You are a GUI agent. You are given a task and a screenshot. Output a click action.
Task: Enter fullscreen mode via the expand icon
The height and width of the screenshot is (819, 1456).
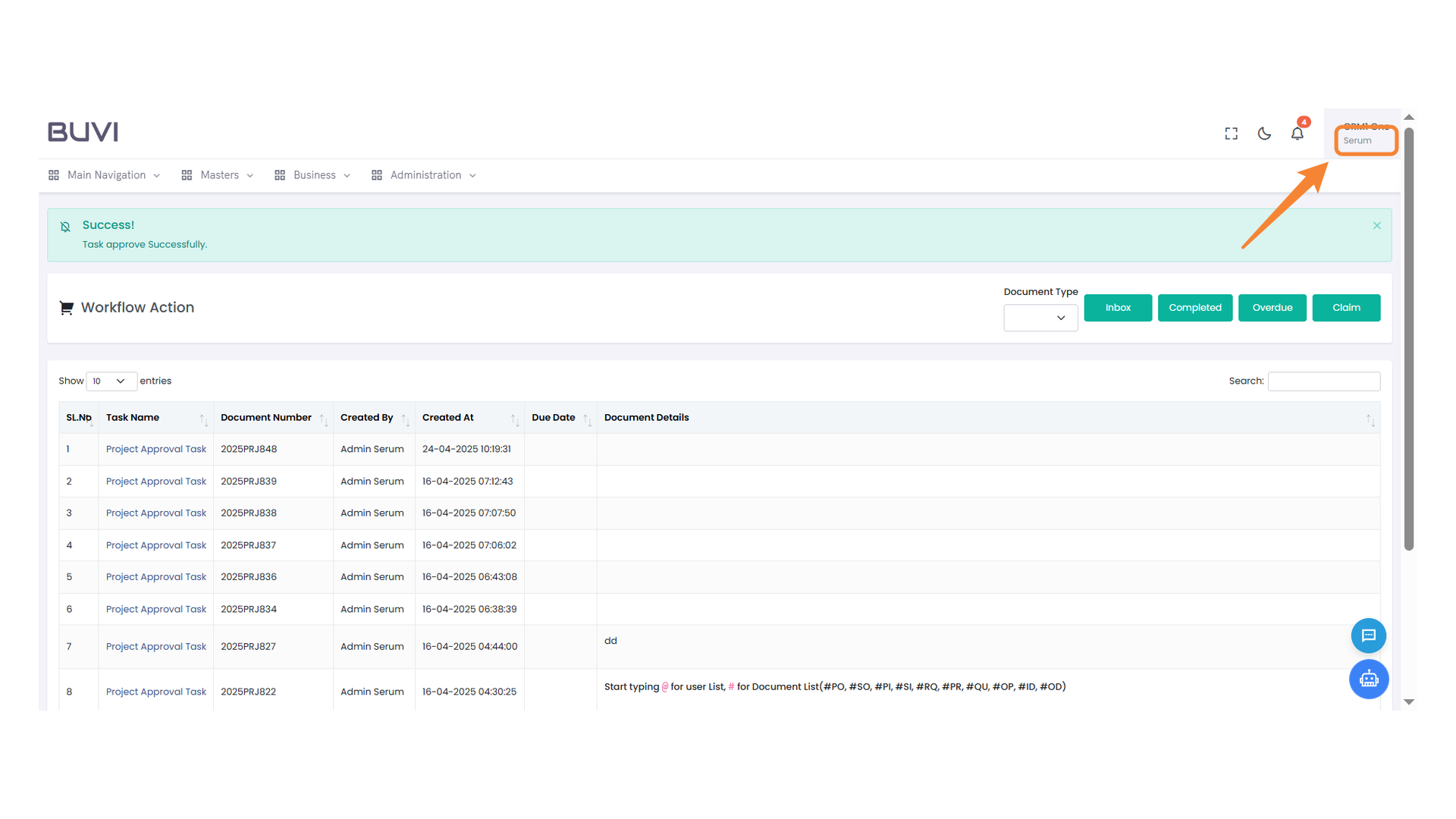[1231, 133]
